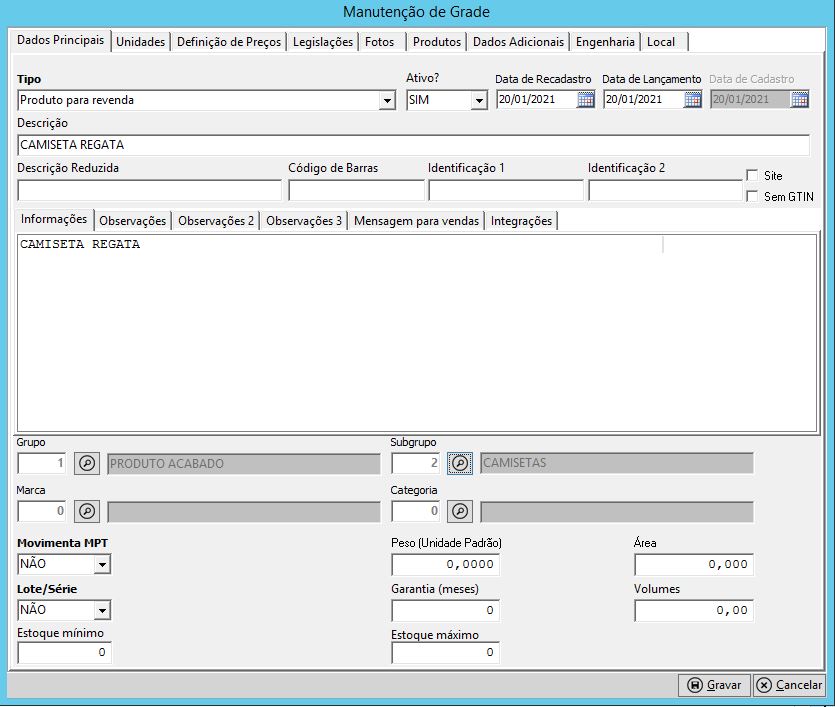Click the Cancelar button
This screenshot has height=707, width=835.
point(789,685)
